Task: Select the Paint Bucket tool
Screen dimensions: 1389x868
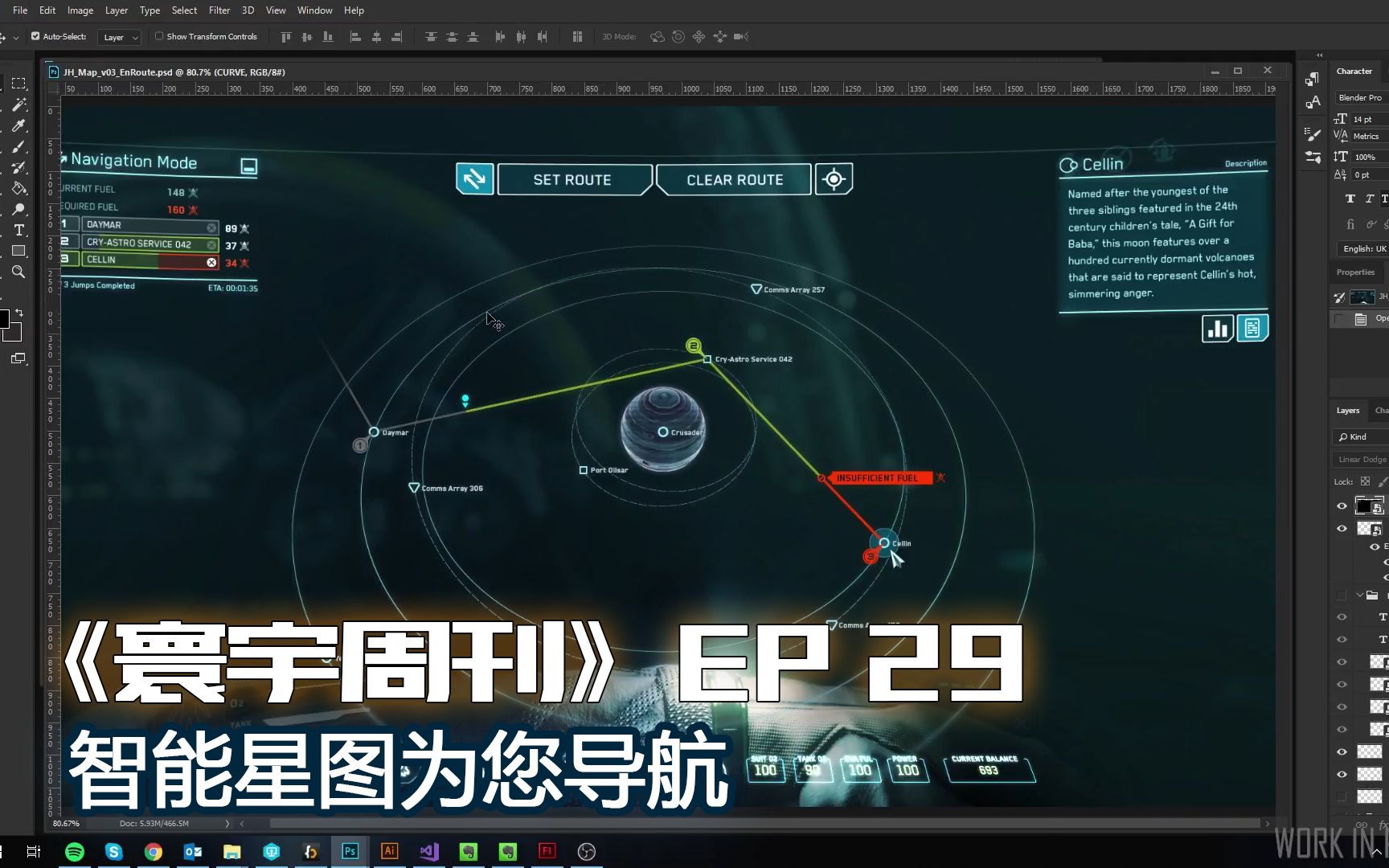Action: click(18, 189)
